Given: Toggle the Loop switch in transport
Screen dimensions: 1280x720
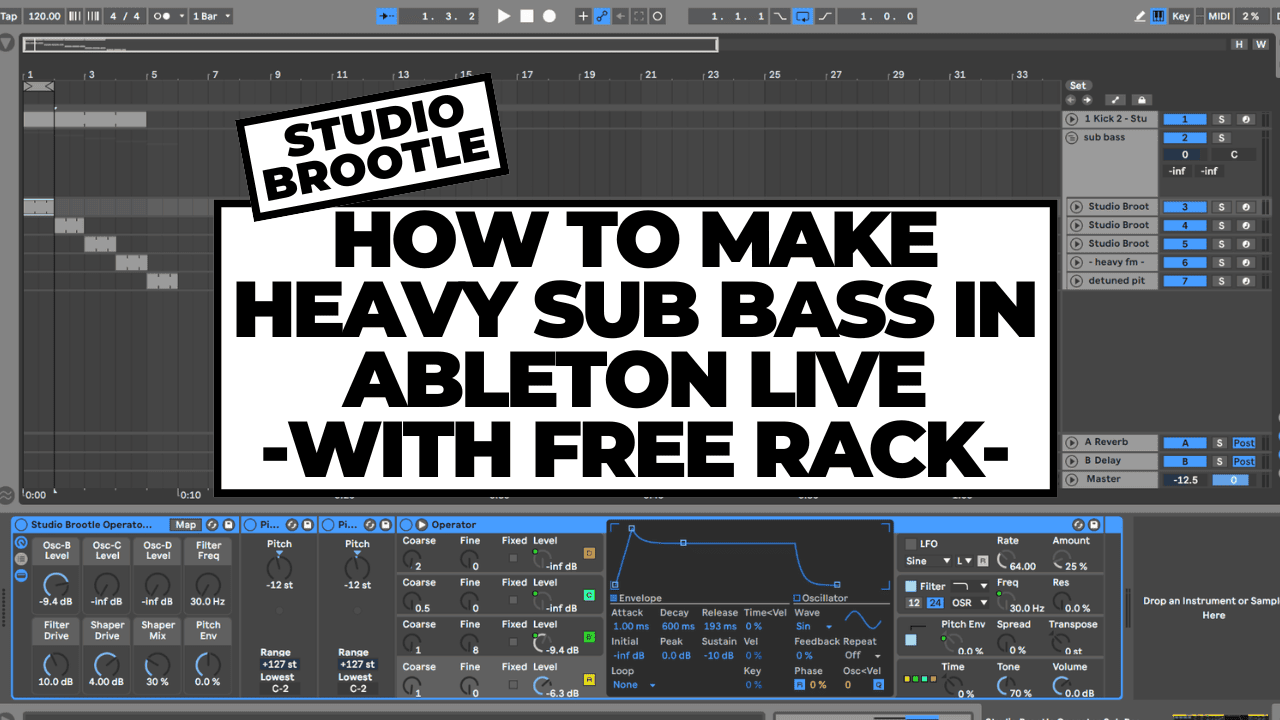Looking at the screenshot, I should pyautogui.click(x=802, y=16).
